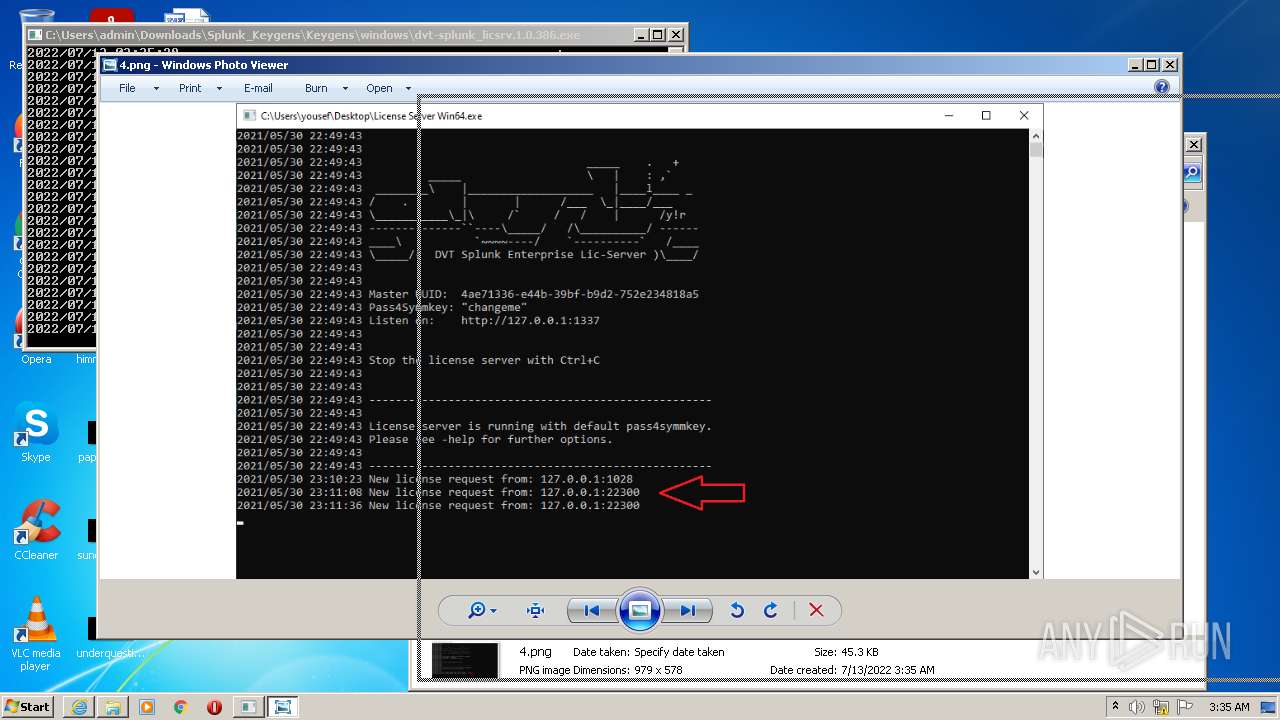Image resolution: width=1280 pixels, height=720 pixels.
Task: Open Photo Viewer help icon
Action: (1161, 87)
